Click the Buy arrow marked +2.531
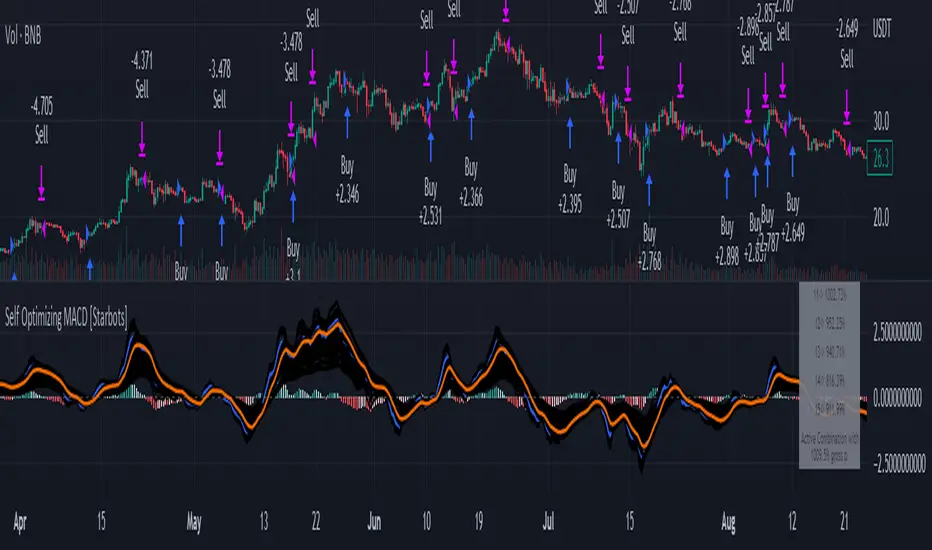The image size is (932, 550). pos(430,146)
